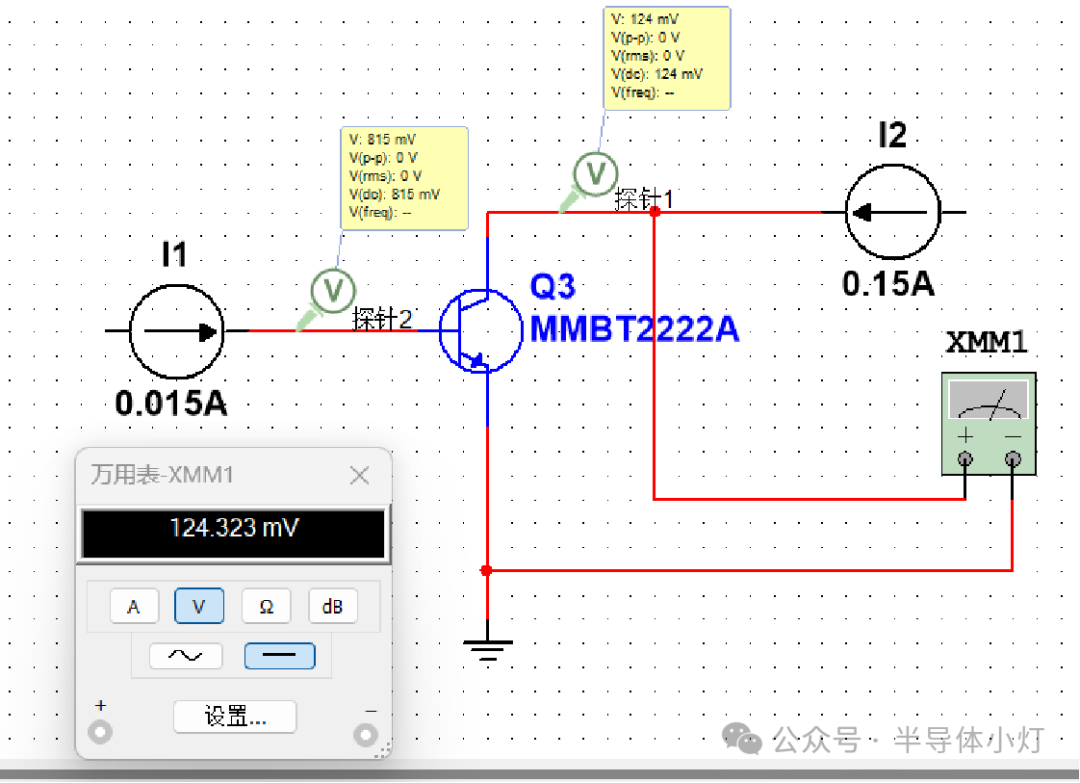This screenshot has width=1080, height=783.
Task: Click the Q3 reference designator label
Action: click(x=552, y=286)
